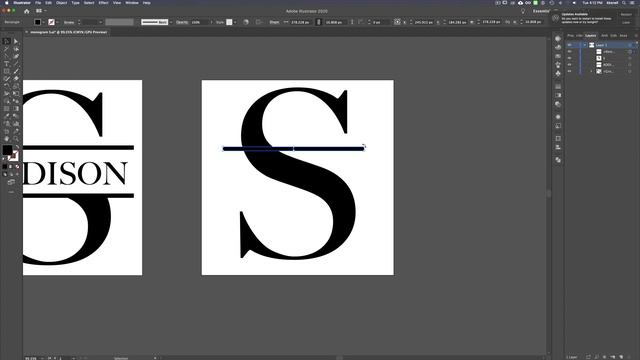Select the Magic Wand tool
The height and width of the screenshot is (360, 640).
coord(7,49)
